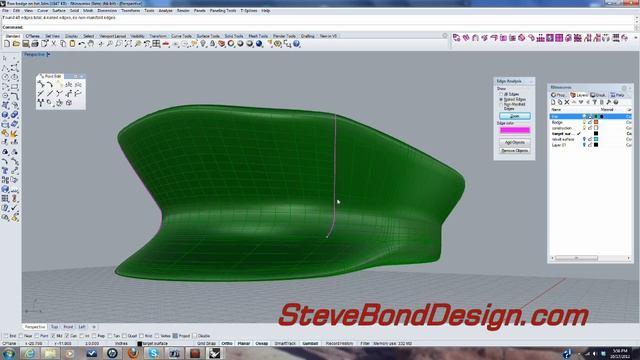Image resolution: width=640 pixels, height=360 pixels.
Task: Switch to the Curve Tools toolbar tab
Action: coord(181,36)
